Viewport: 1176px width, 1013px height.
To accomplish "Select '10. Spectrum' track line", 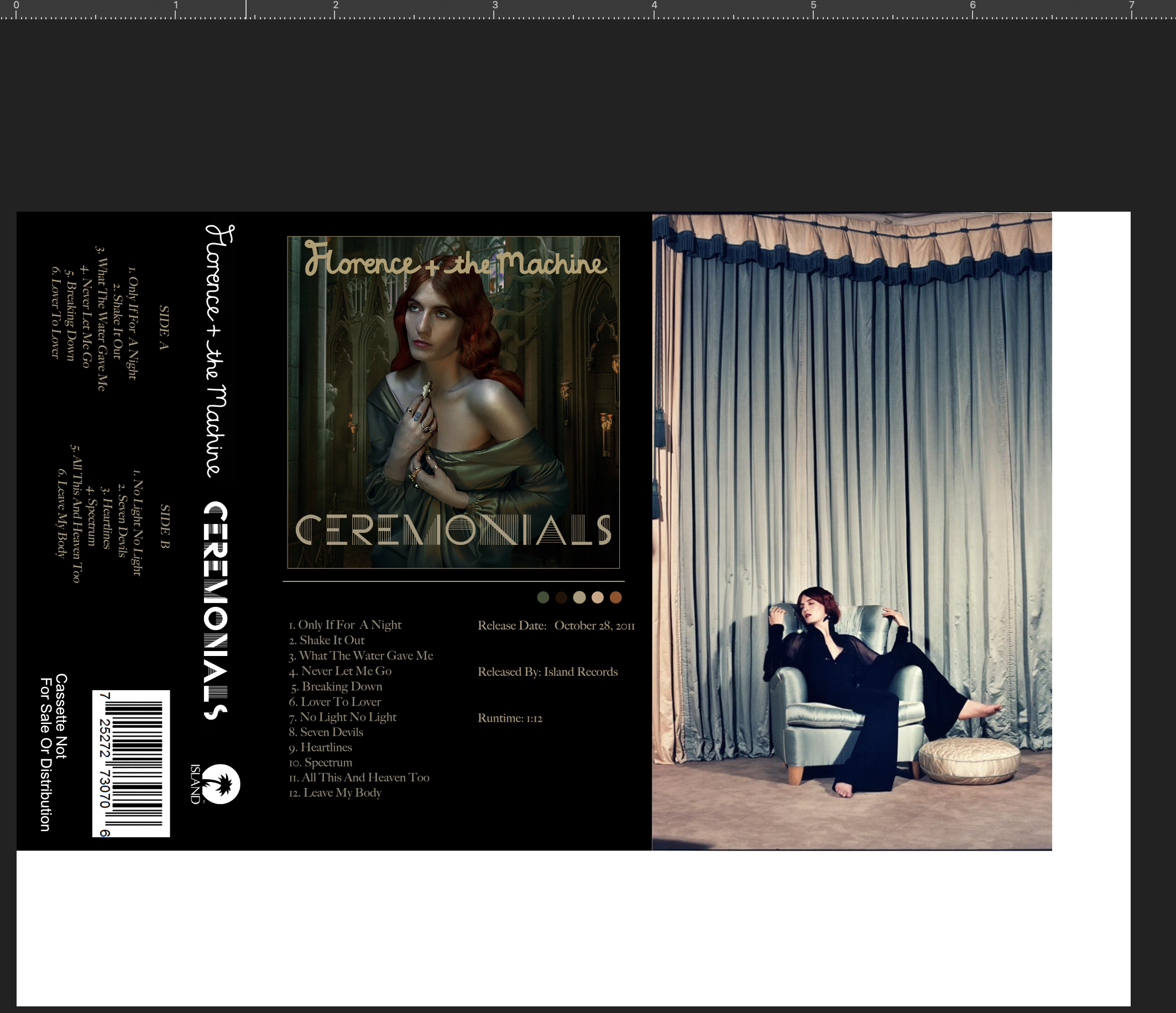I will coord(321,762).
